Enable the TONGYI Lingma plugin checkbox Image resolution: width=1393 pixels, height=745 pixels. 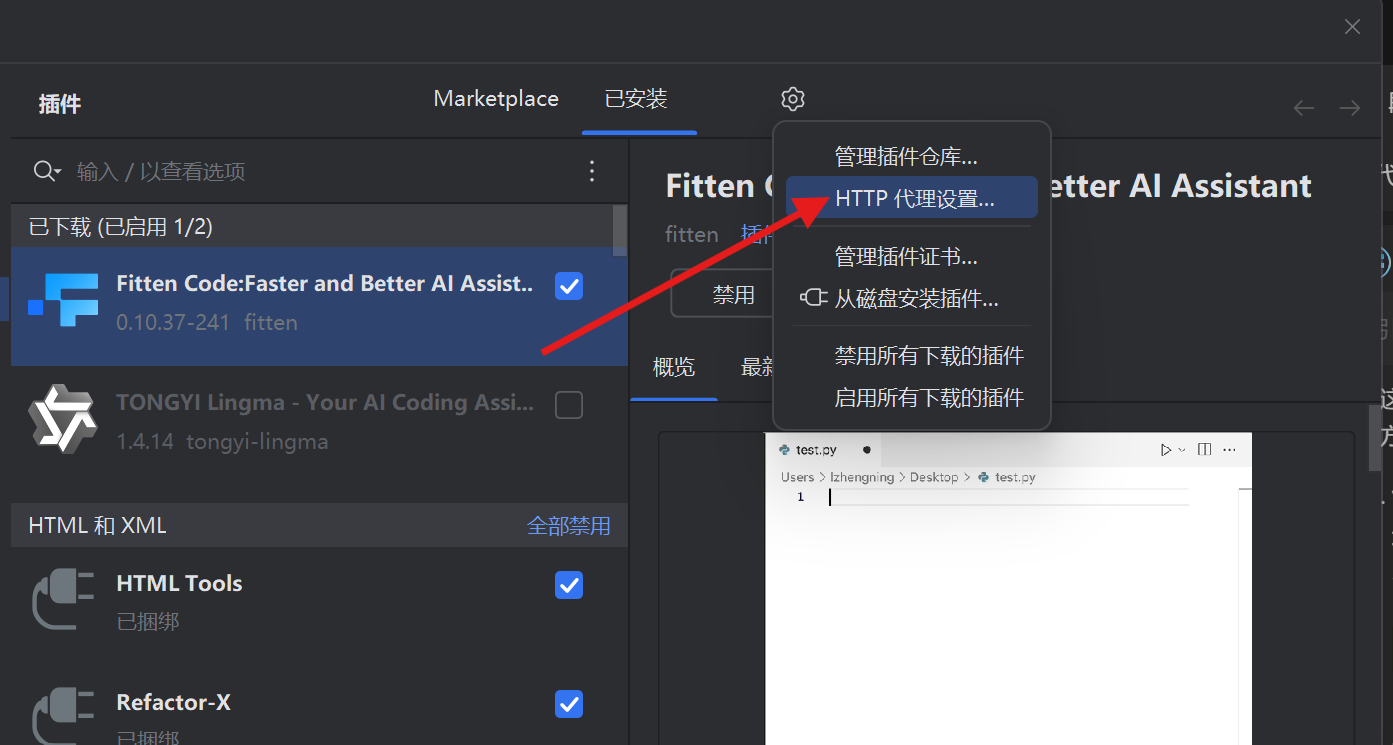point(569,405)
